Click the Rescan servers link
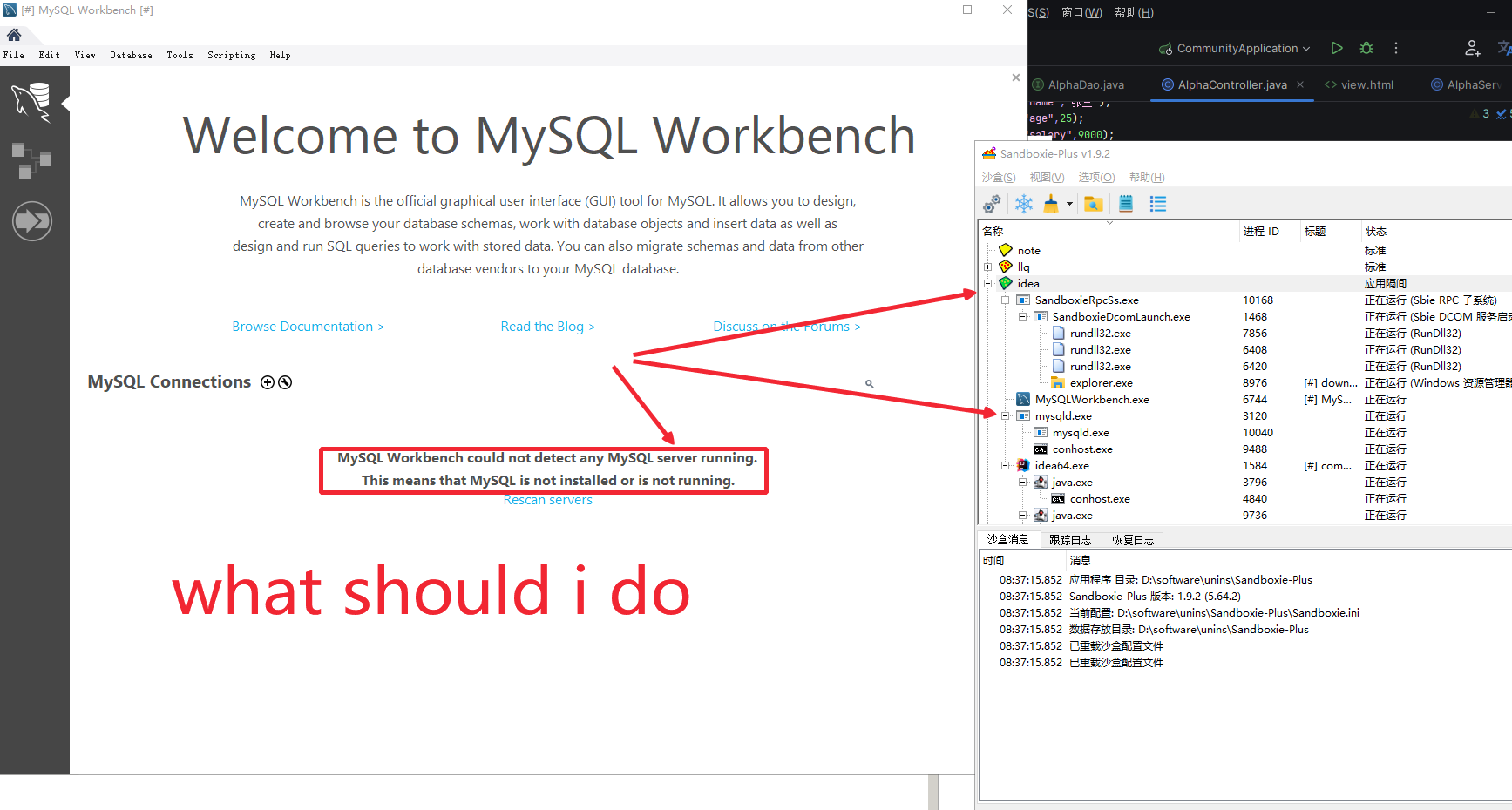This screenshot has height=810, width=1512. coord(547,499)
